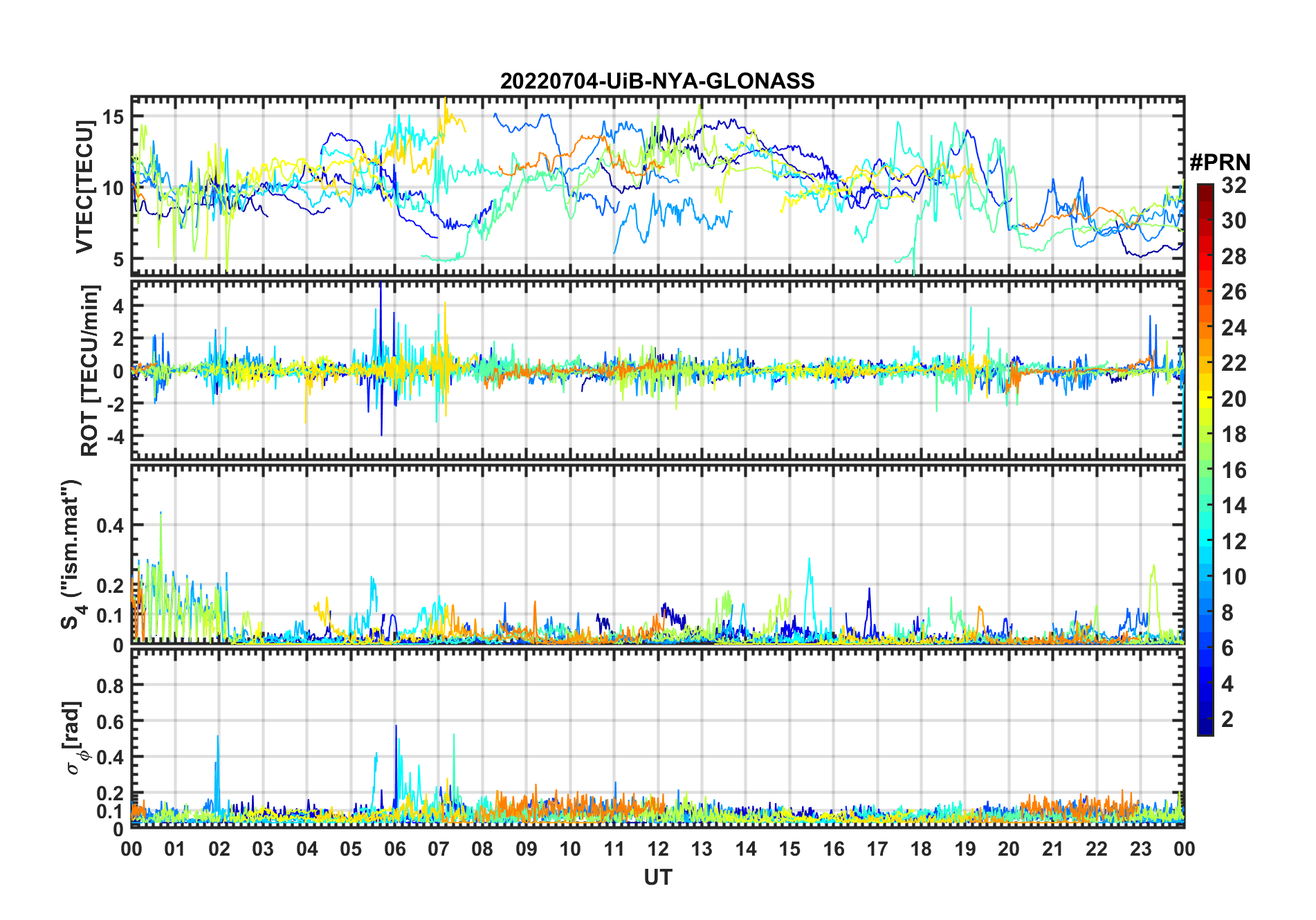Select hour label 02 on UT axis
The image size is (1316, 920).
coord(219,849)
